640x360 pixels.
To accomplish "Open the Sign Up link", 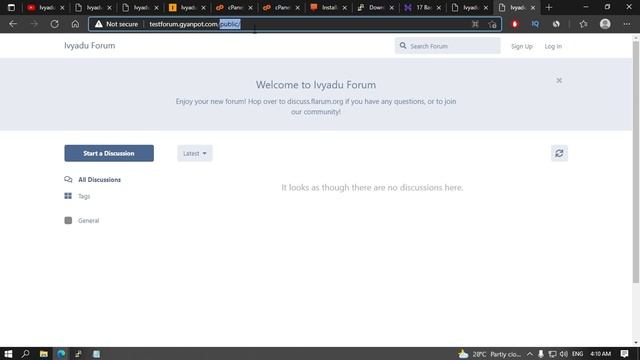I will (522, 46).
